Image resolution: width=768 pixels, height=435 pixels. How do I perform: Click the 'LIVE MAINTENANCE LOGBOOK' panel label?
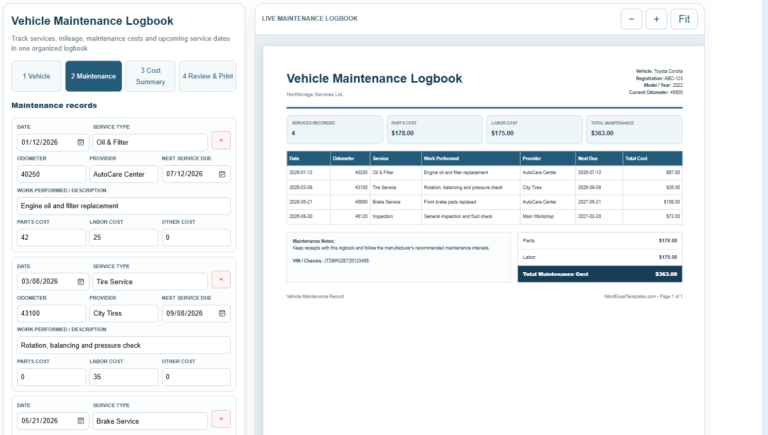310,19
